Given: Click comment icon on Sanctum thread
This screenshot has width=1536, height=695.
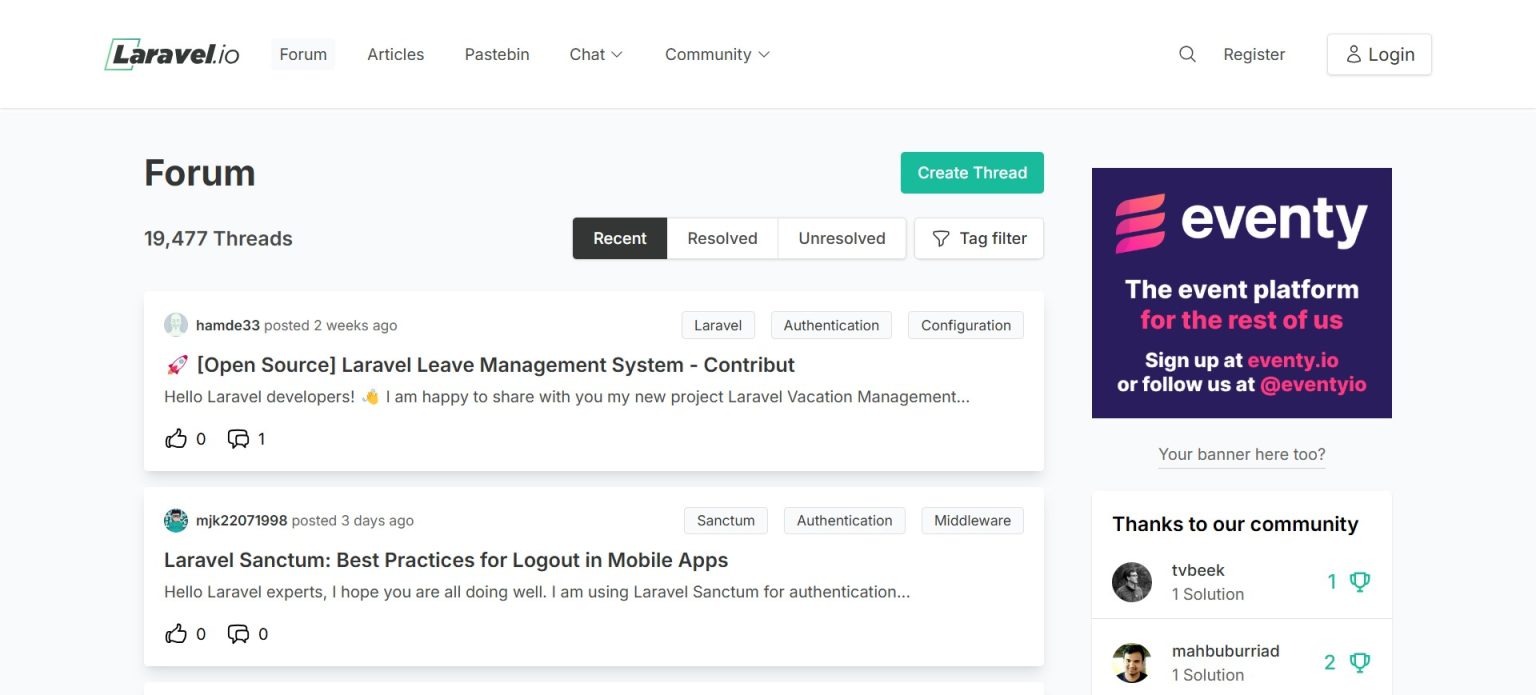Looking at the screenshot, I should point(238,634).
